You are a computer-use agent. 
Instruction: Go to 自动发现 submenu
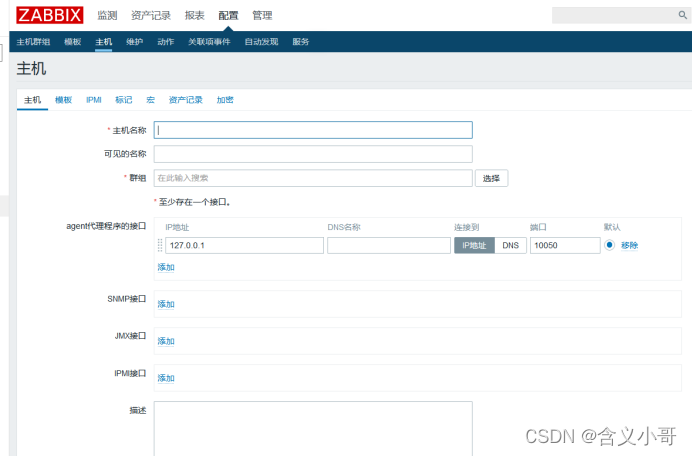pyautogui.click(x=262, y=42)
